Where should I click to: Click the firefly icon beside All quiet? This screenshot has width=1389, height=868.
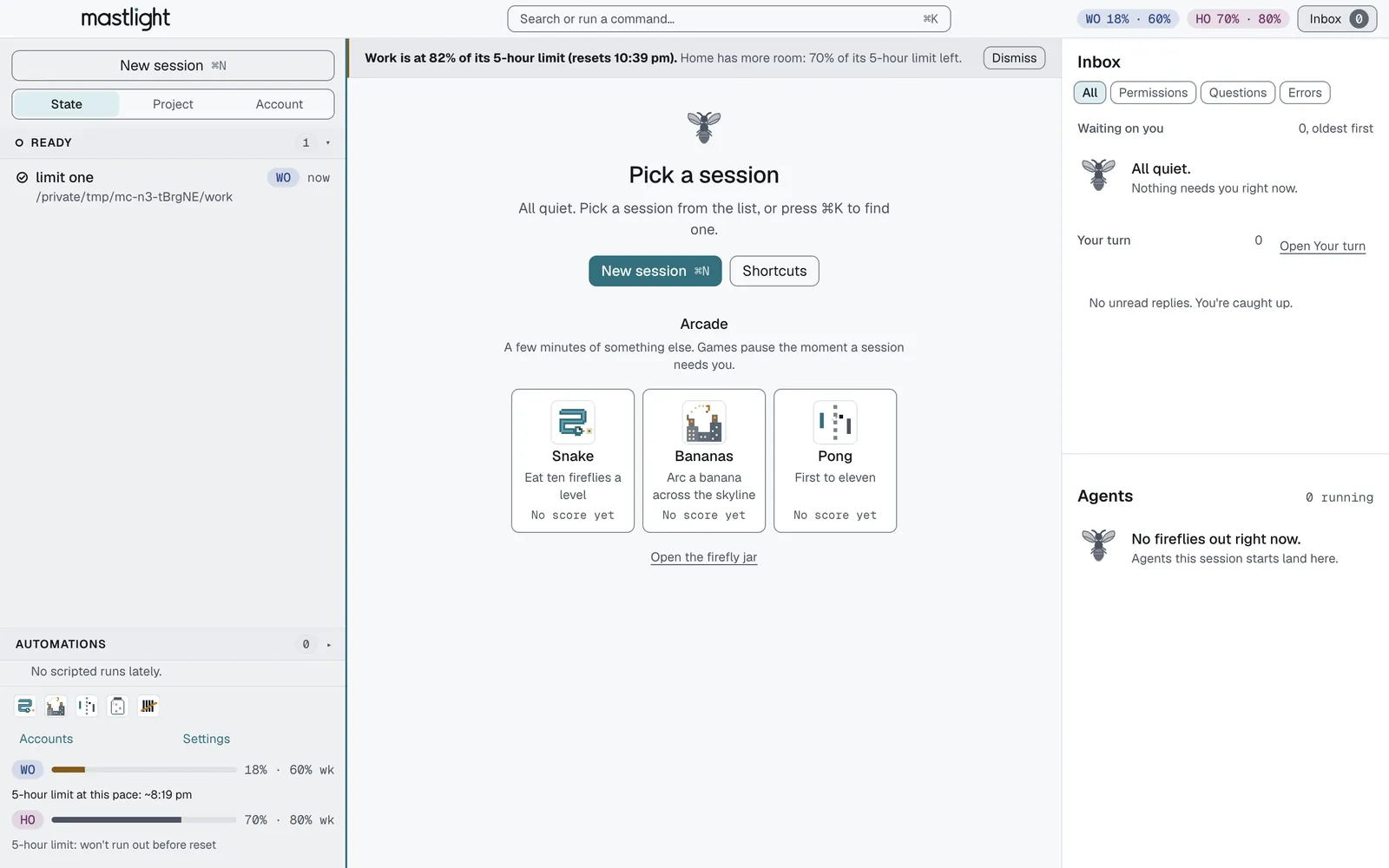[1098, 174]
